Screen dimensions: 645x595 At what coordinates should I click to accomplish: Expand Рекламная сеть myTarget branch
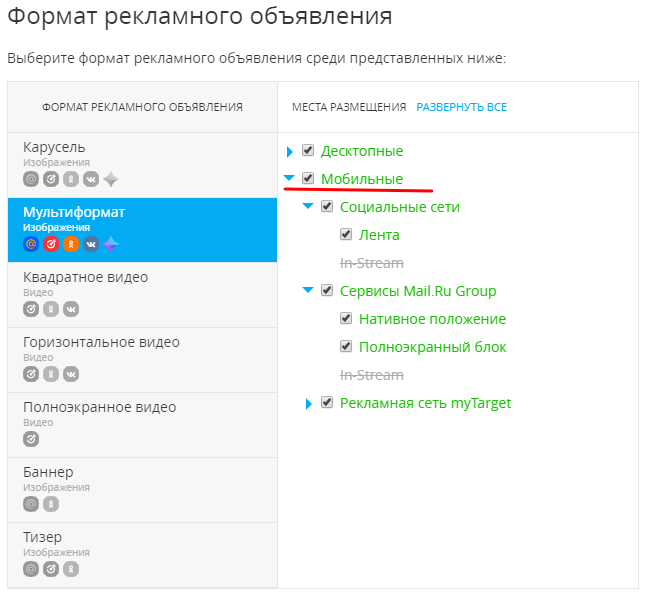tap(309, 404)
